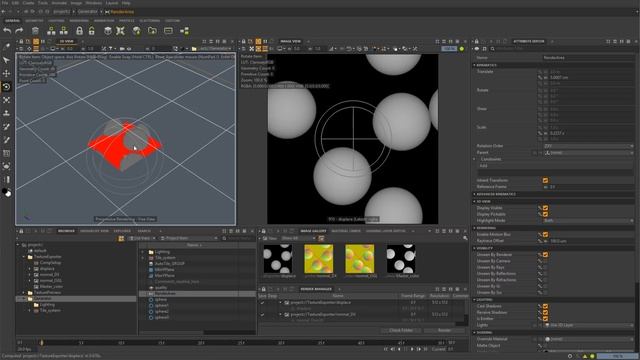Toggle Receive Shadows checkbox

(x=545, y=312)
